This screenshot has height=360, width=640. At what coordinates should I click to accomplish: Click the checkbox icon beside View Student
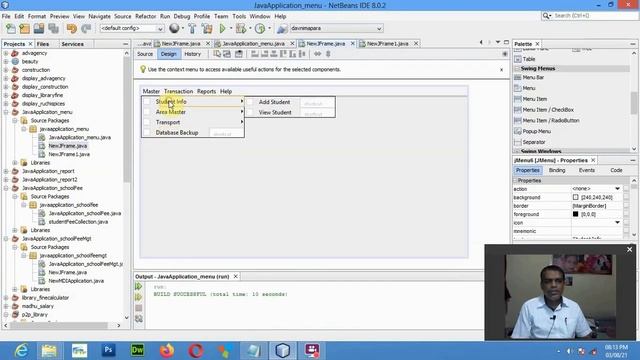point(250,112)
